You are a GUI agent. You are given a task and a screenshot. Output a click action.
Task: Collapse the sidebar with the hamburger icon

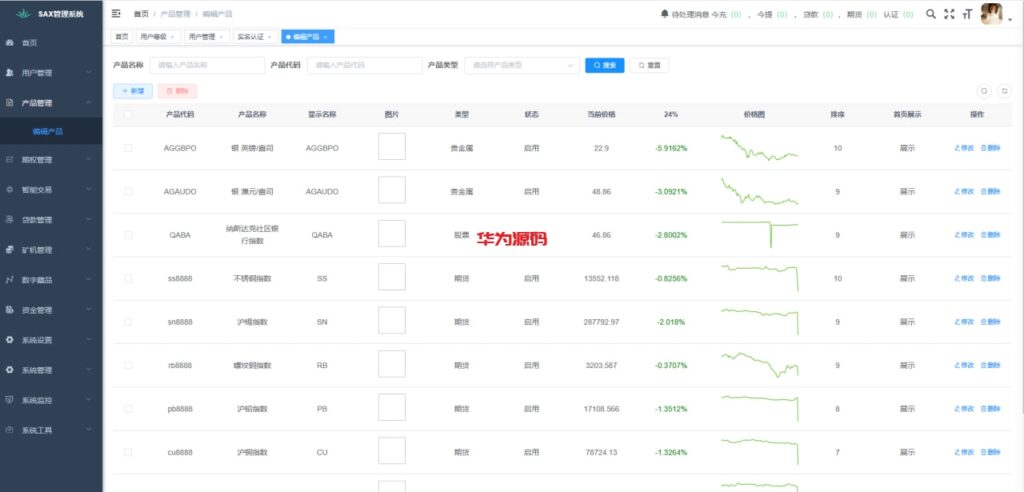click(x=116, y=14)
